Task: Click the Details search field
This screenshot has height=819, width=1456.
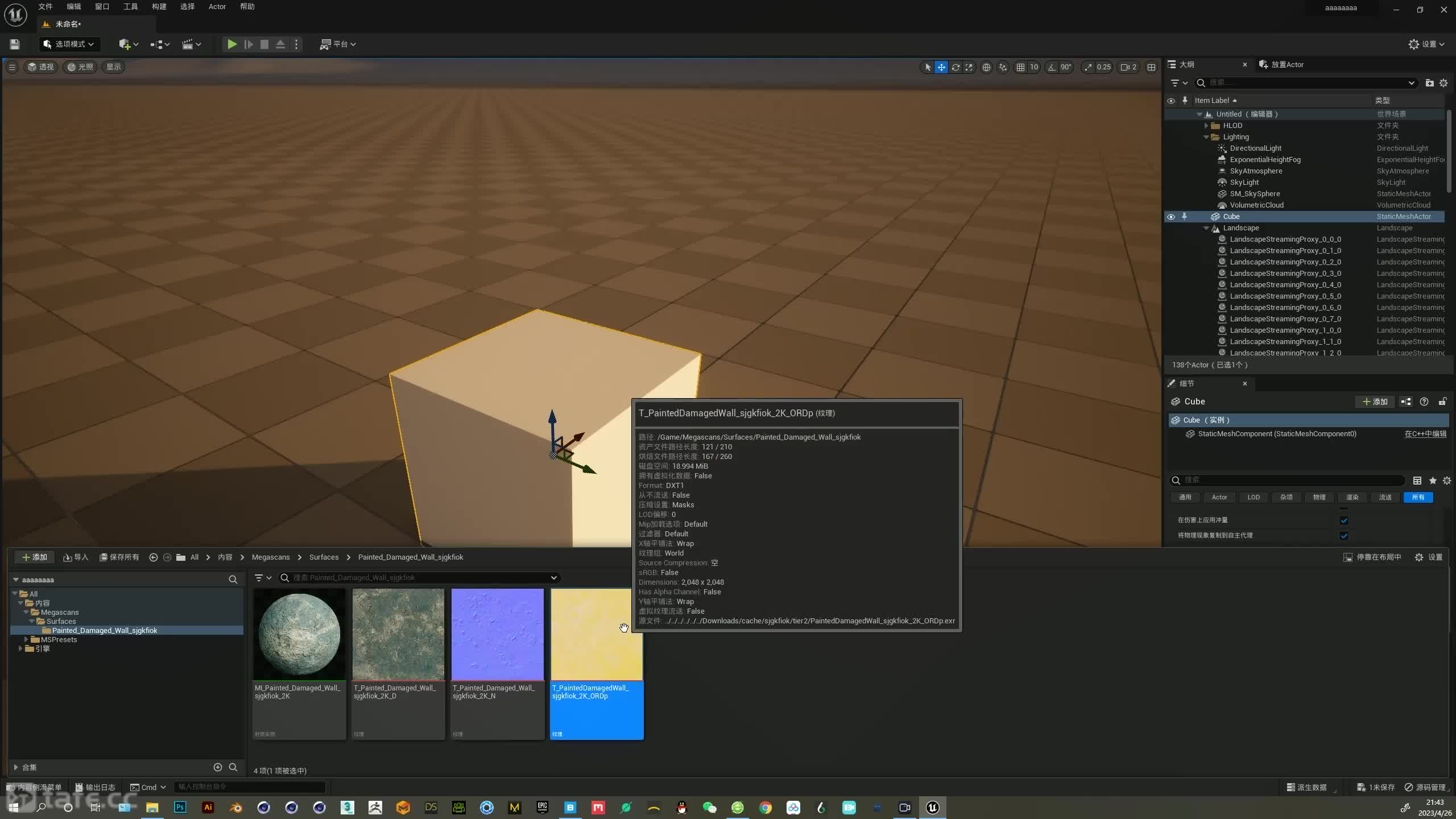Action: coord(1288,481)
